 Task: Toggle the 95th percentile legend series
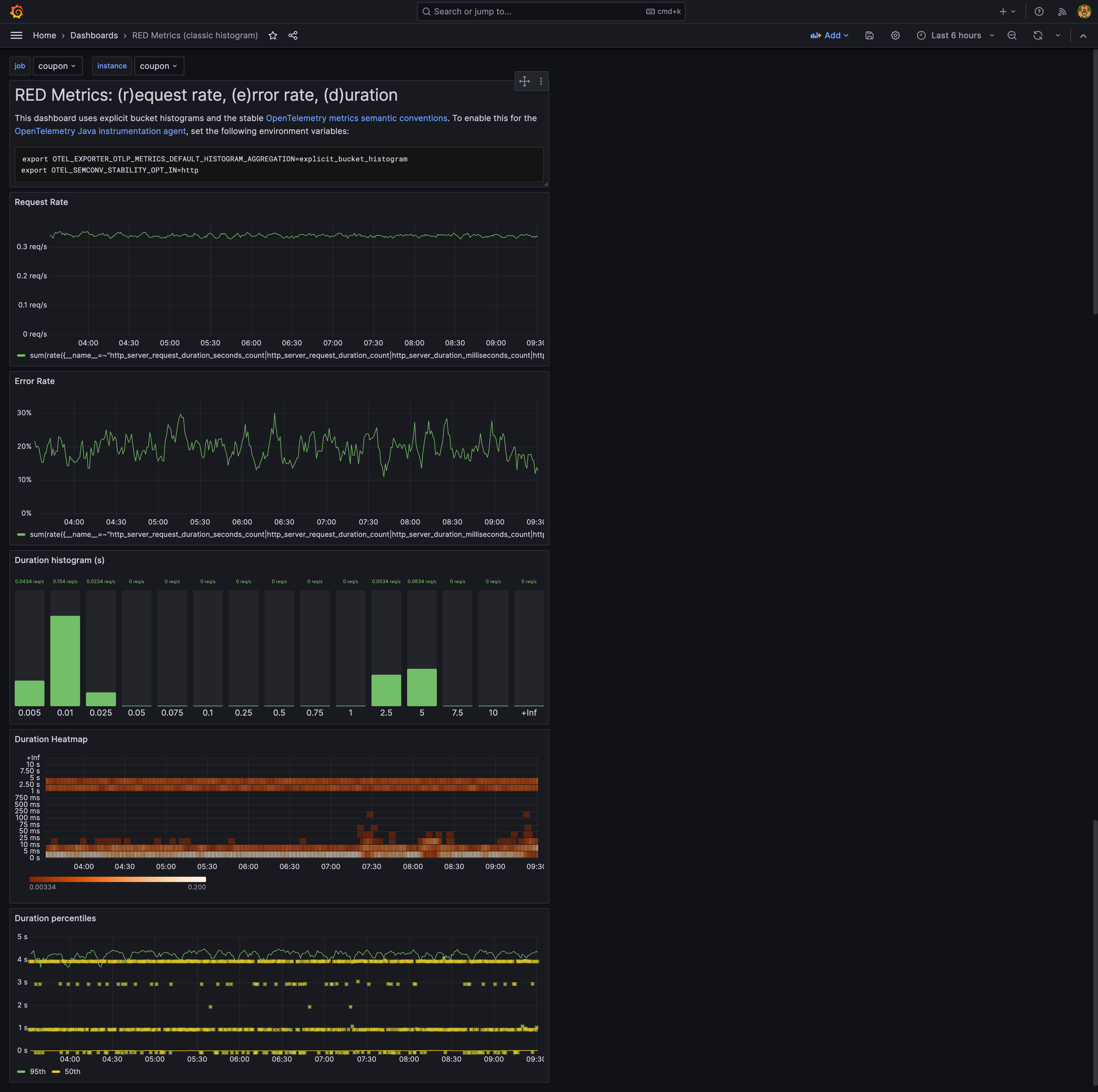pyautogui.click(x=37, y=1072)
